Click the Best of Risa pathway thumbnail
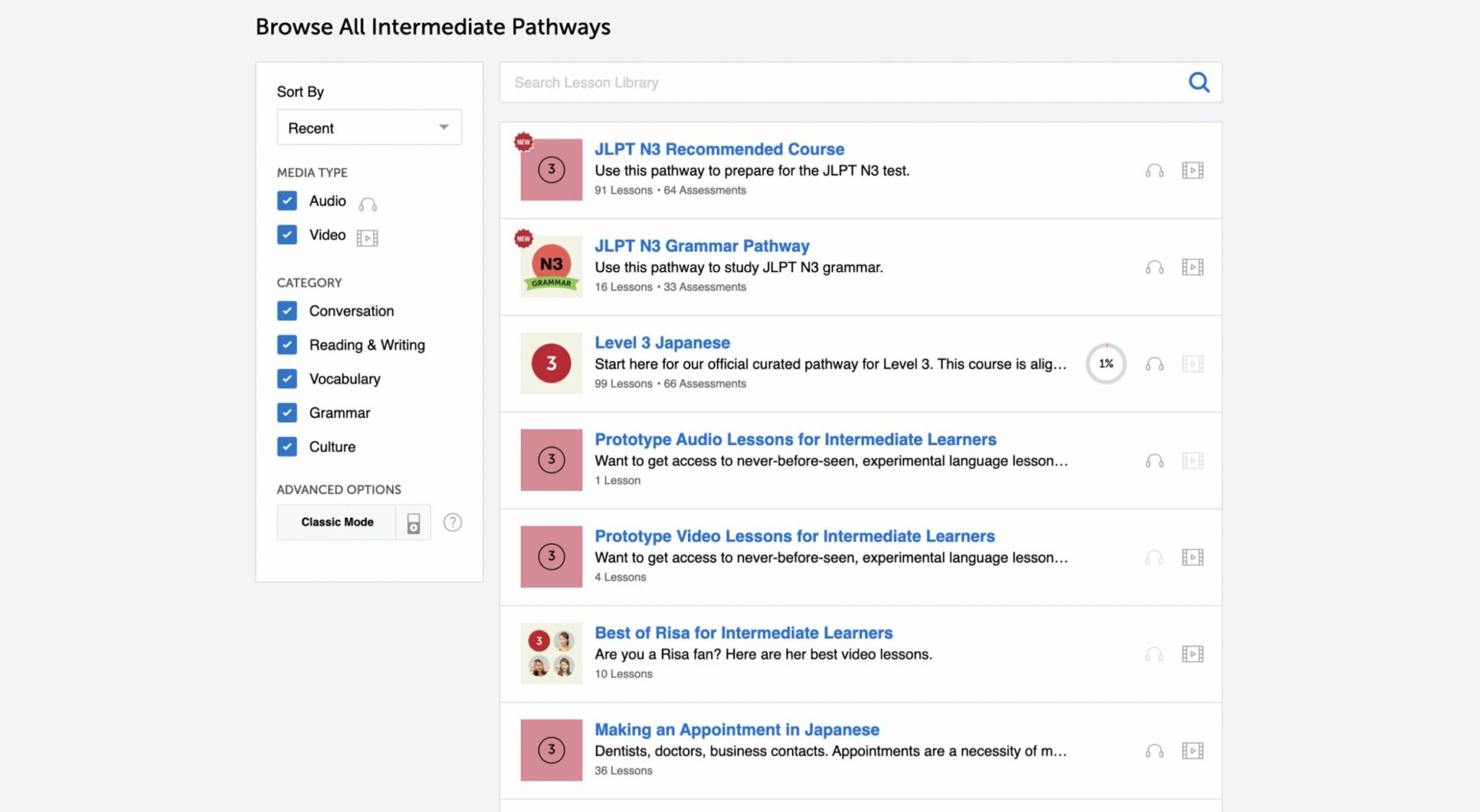 coord(551,654)
